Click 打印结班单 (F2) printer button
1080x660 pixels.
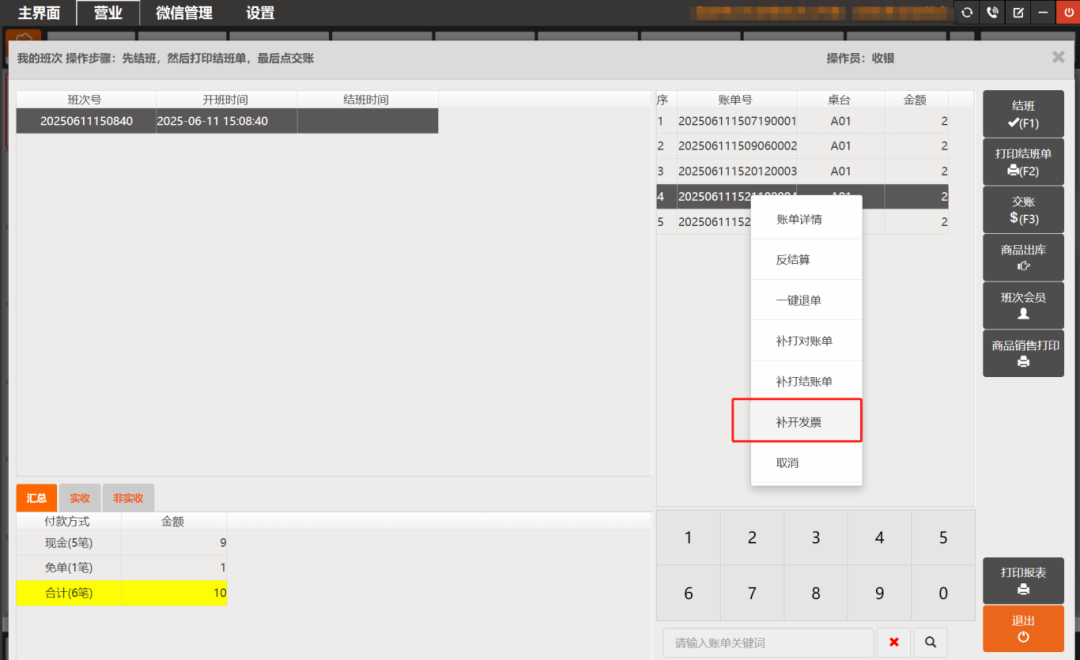[1023, 162]
